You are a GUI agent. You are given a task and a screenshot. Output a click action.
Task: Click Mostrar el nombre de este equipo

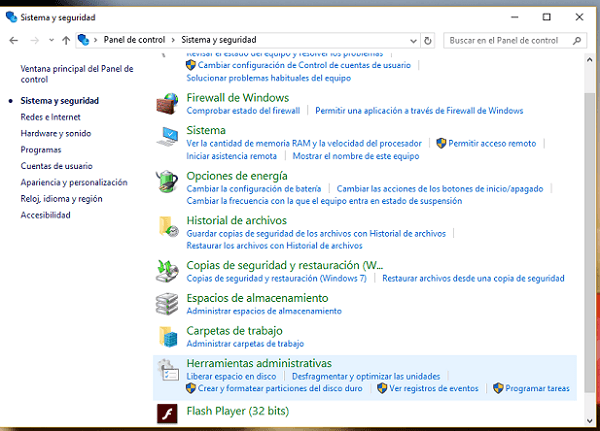356,156
